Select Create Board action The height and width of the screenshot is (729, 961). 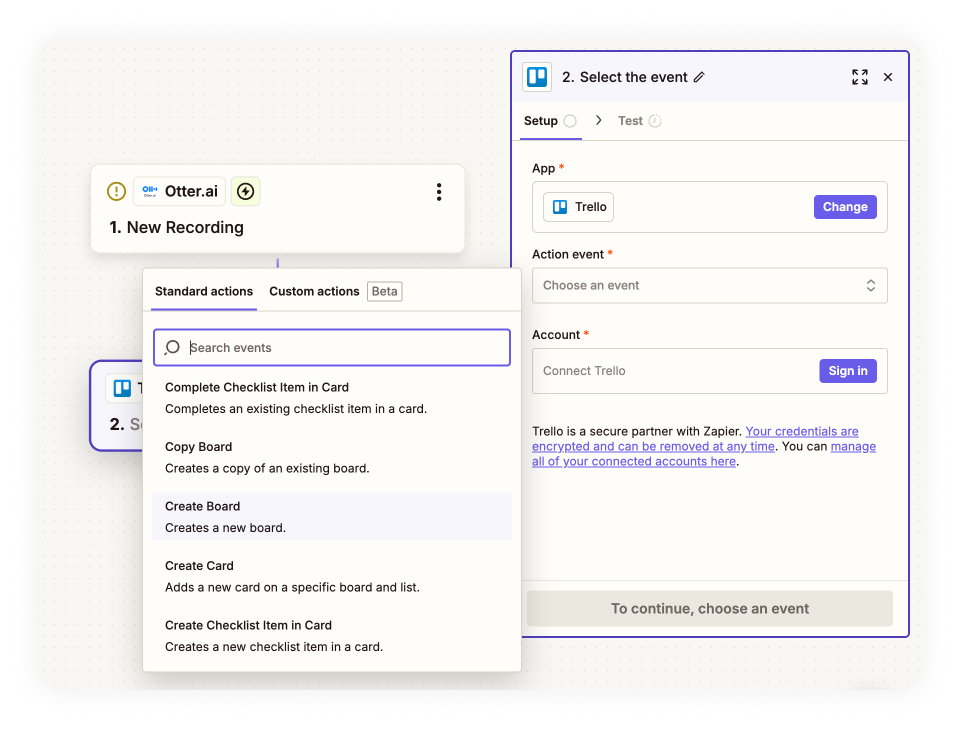[331, 516]
